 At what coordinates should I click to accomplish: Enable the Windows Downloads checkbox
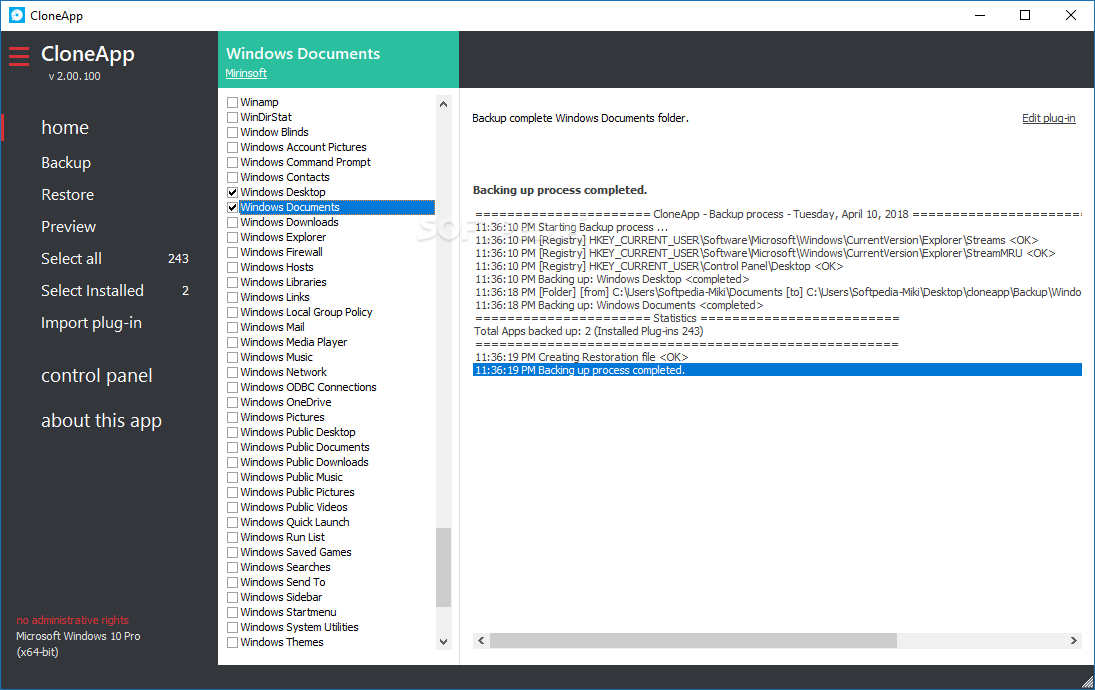[x=233, y=222]
